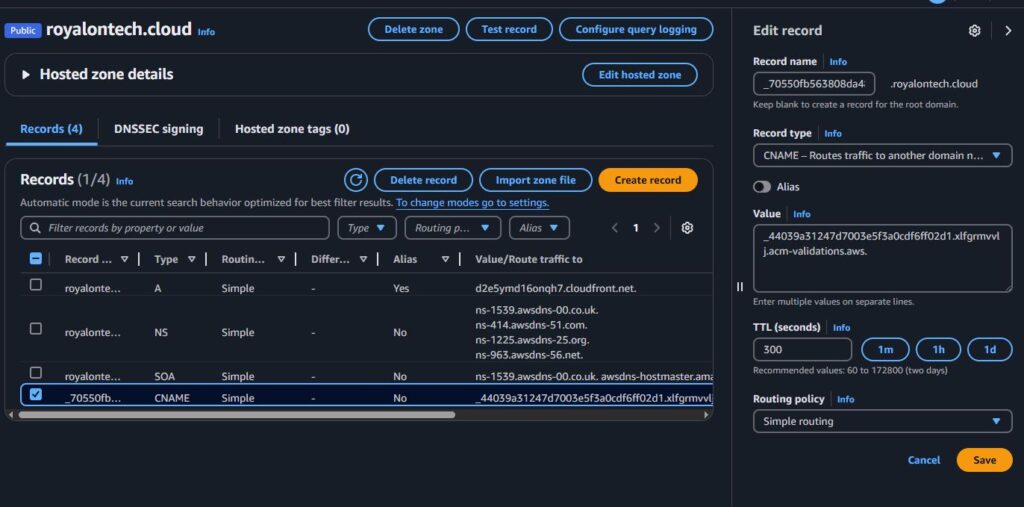The width and height of the screenshot is (1024, 507).
Task: Click Delete zone button
Action: click(413, 29)
